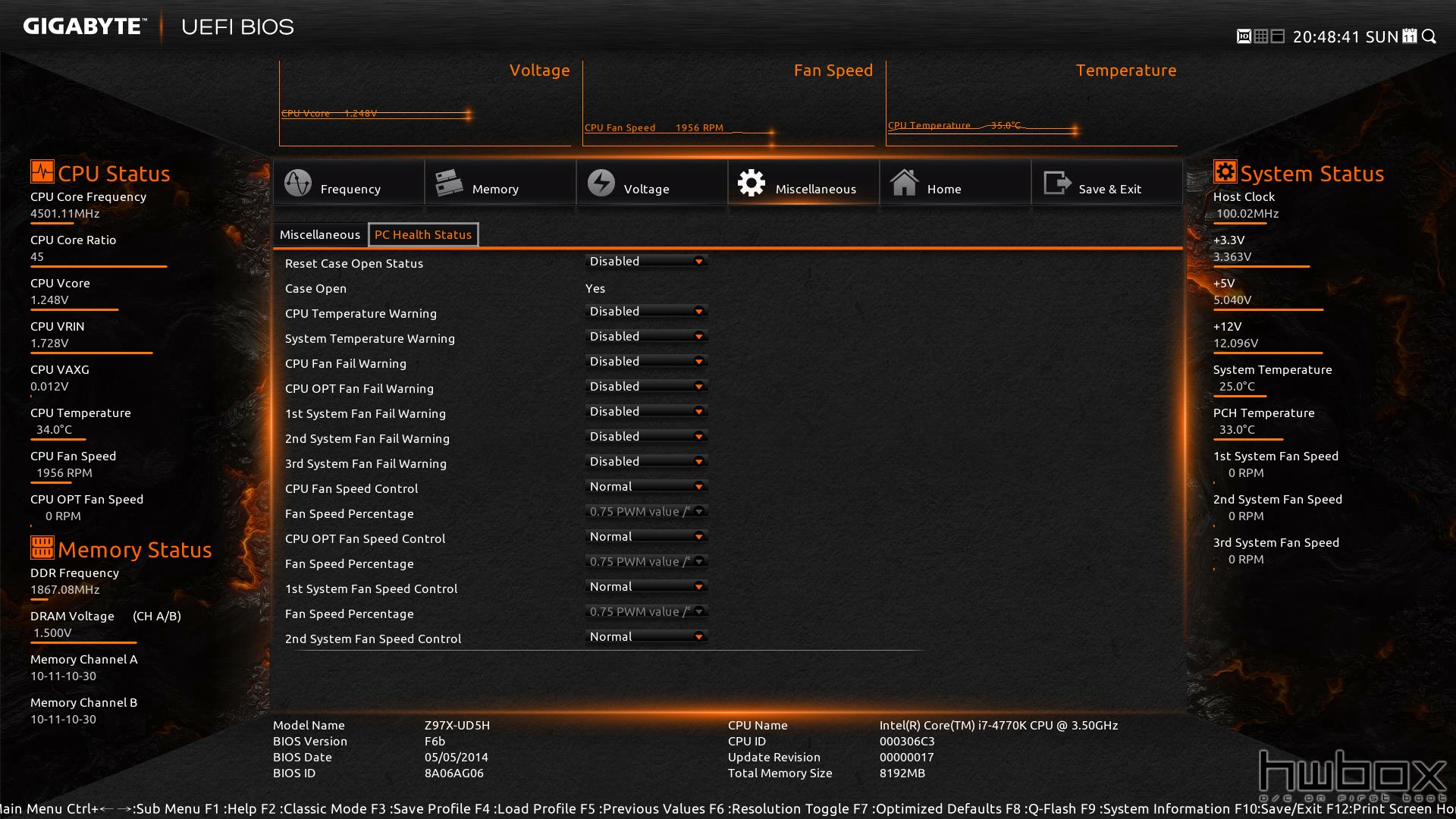
Task: Click the Case Open value Yes
Action: [595, 289]
